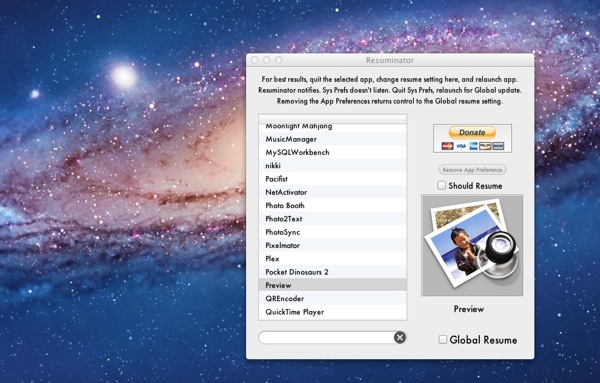
Task: Zoom the Resuminator window
Action: tap(279, 60)
